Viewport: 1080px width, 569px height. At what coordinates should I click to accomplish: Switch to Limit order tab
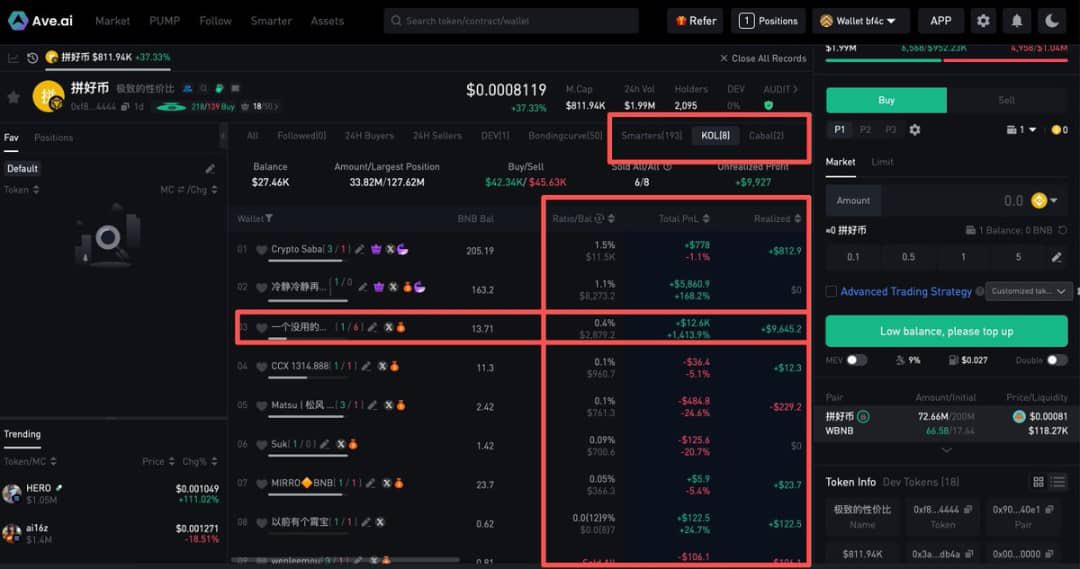[882, 162]
